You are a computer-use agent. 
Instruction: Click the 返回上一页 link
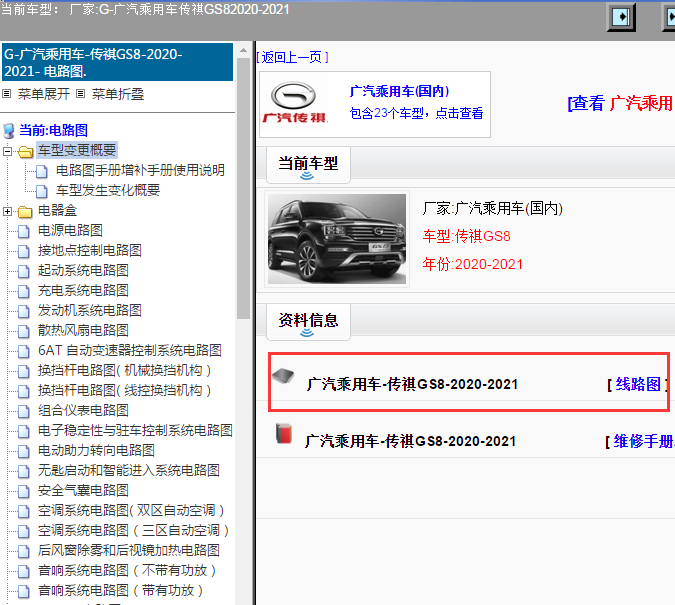pos(293,57)
